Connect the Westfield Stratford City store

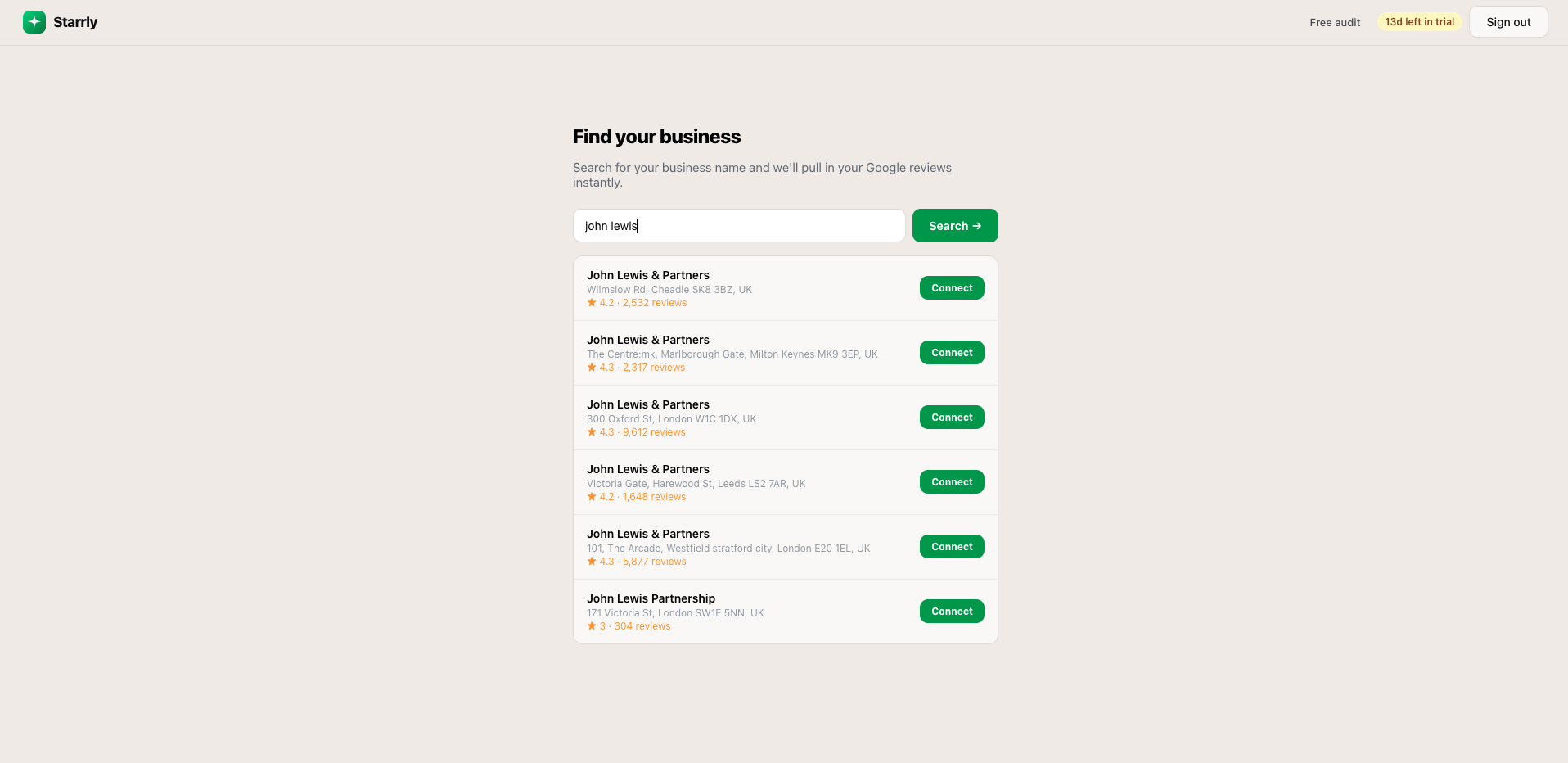pos(952,547)
